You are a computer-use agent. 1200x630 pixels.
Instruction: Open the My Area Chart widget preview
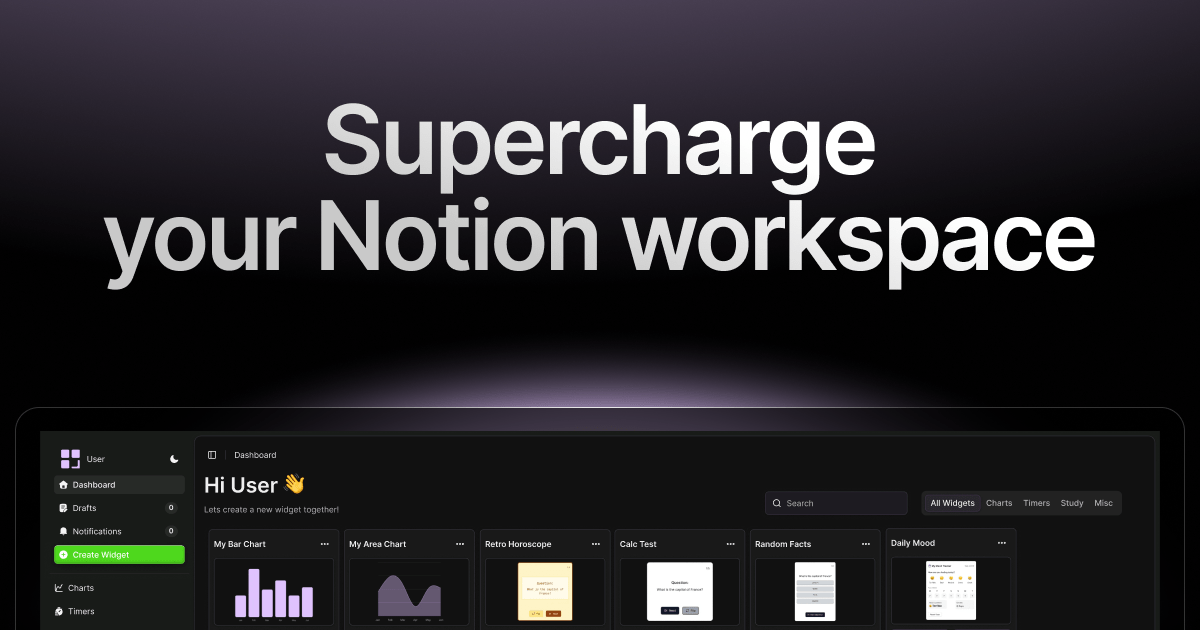[x=409, y=593]
